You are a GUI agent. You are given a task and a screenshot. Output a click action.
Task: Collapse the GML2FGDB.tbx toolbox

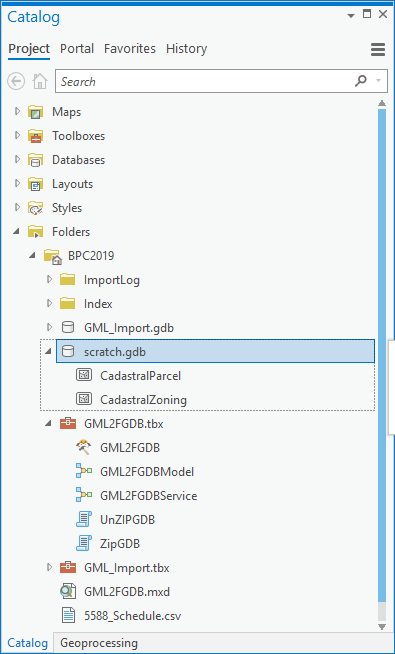pos(48,423)
